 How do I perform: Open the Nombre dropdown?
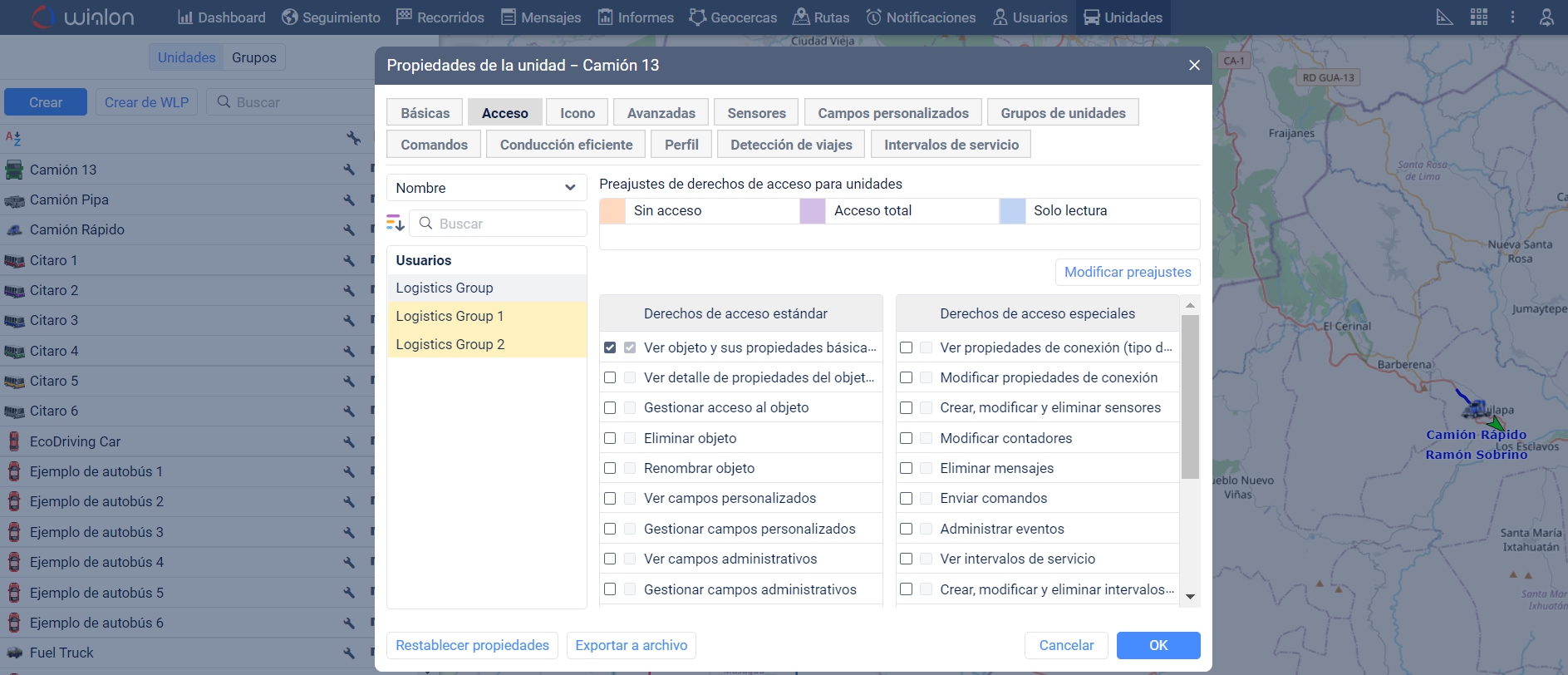pos(486,188)
